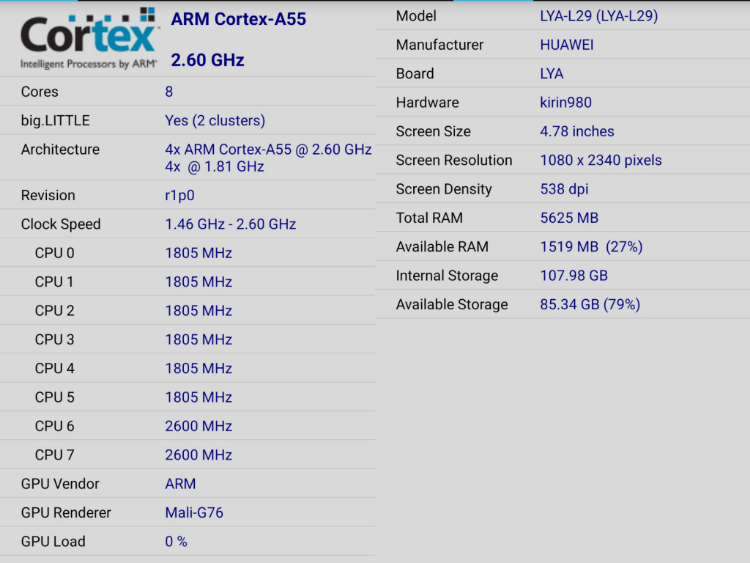The image size is (750, 563).
Task: Click the Hardware label
Action: click(x=427, y=102)
